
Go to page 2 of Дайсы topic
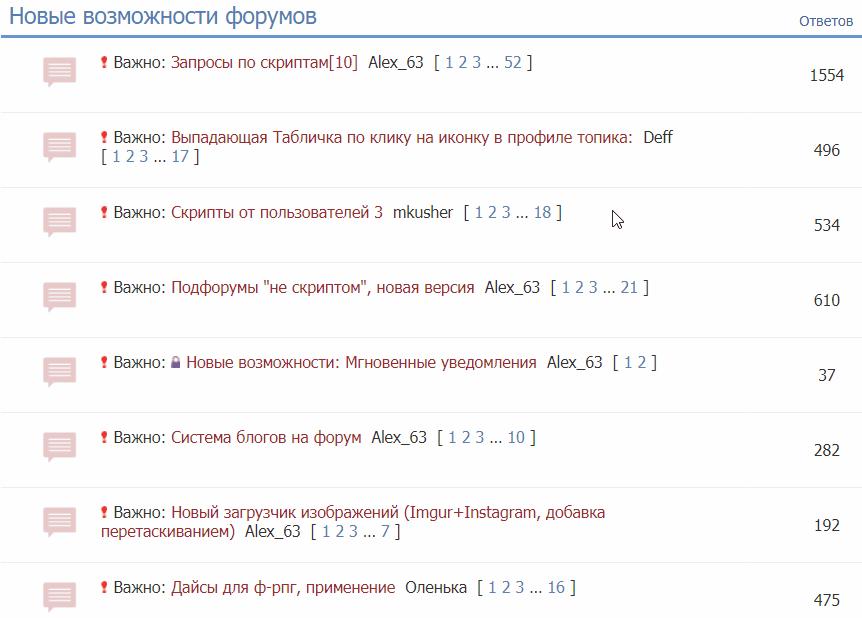pos(506,588)
